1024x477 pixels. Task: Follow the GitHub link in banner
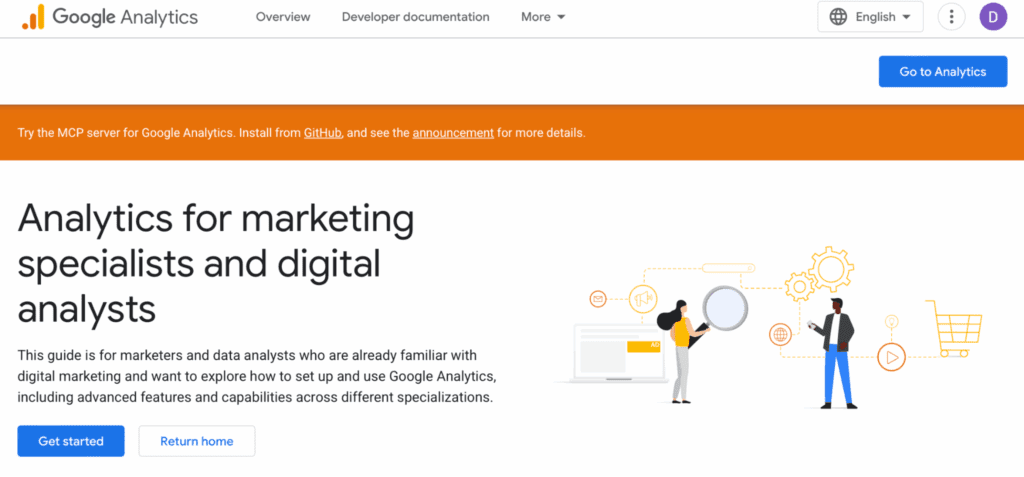coord(323,133)
